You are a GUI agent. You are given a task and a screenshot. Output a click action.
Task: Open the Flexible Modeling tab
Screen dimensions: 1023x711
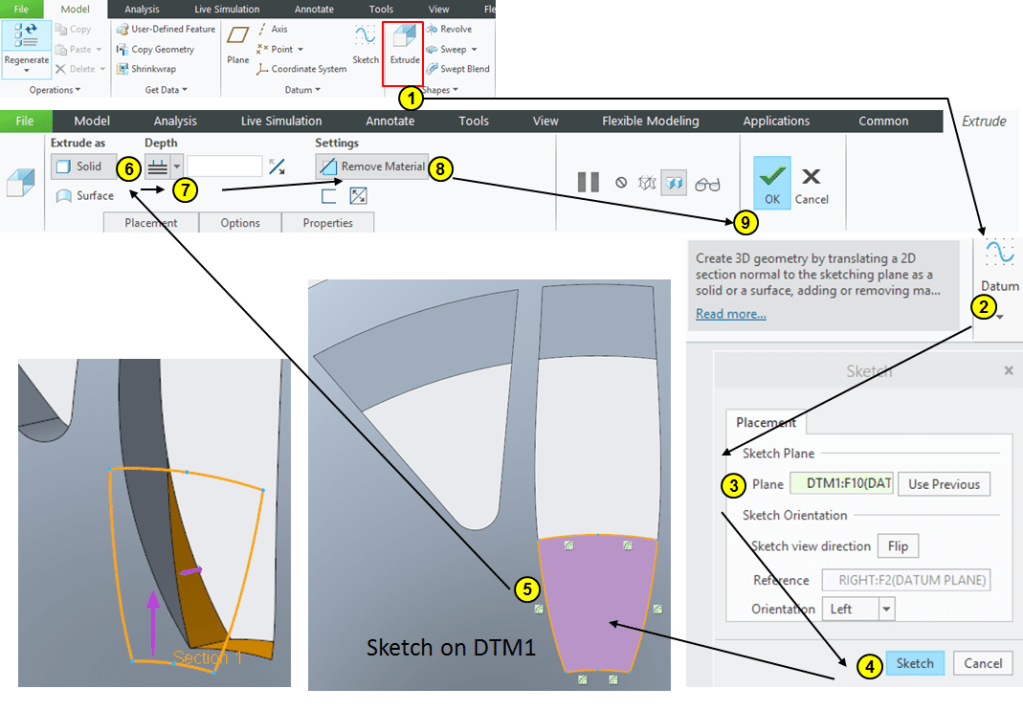point(650,121)
